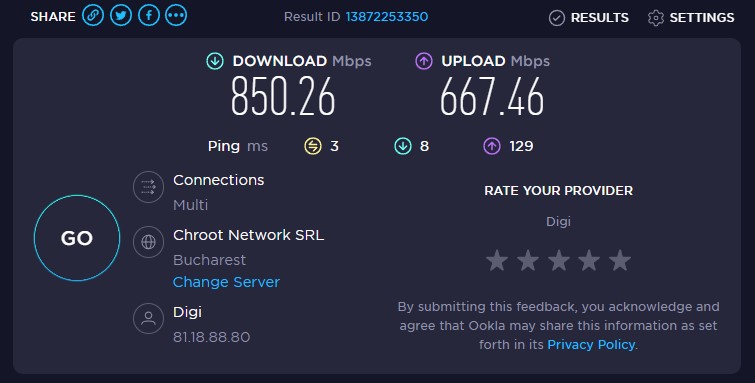Copy the share link icon
The width and height of the screenshot is (755, 383).
tap(93, 16)
